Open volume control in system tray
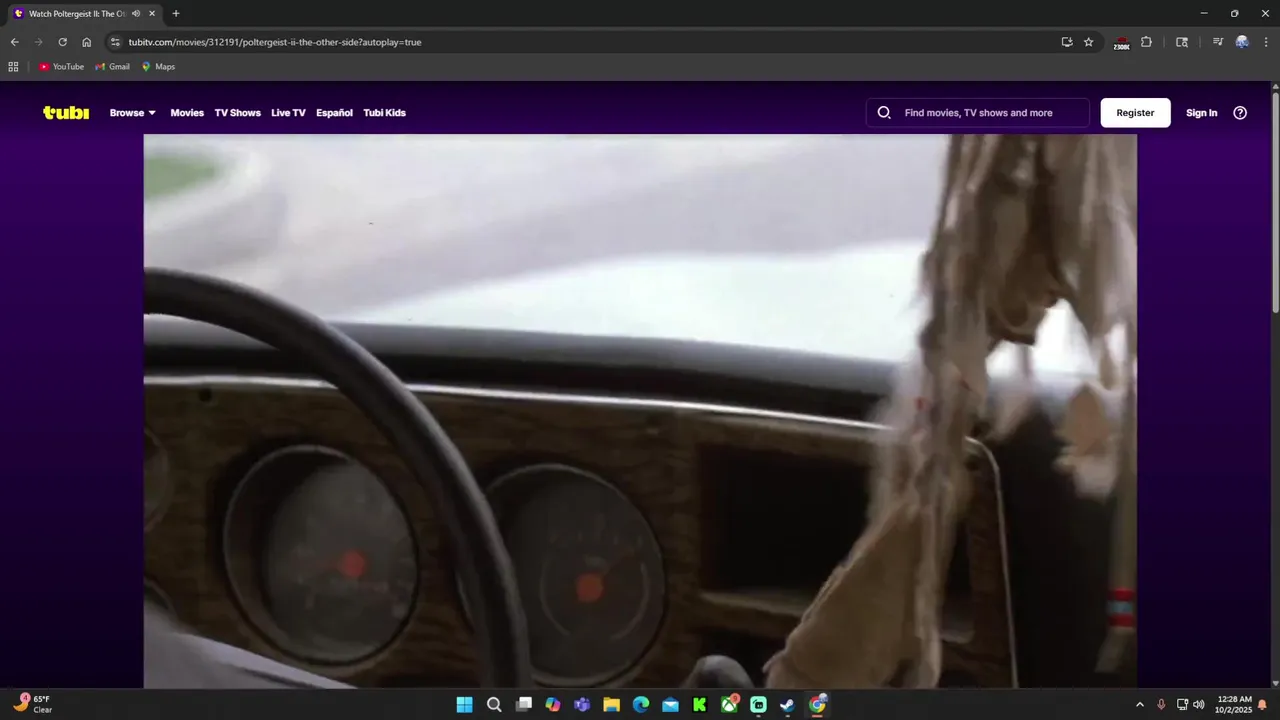Screen dimensions: 1280x720 [x=1198, y=705]
